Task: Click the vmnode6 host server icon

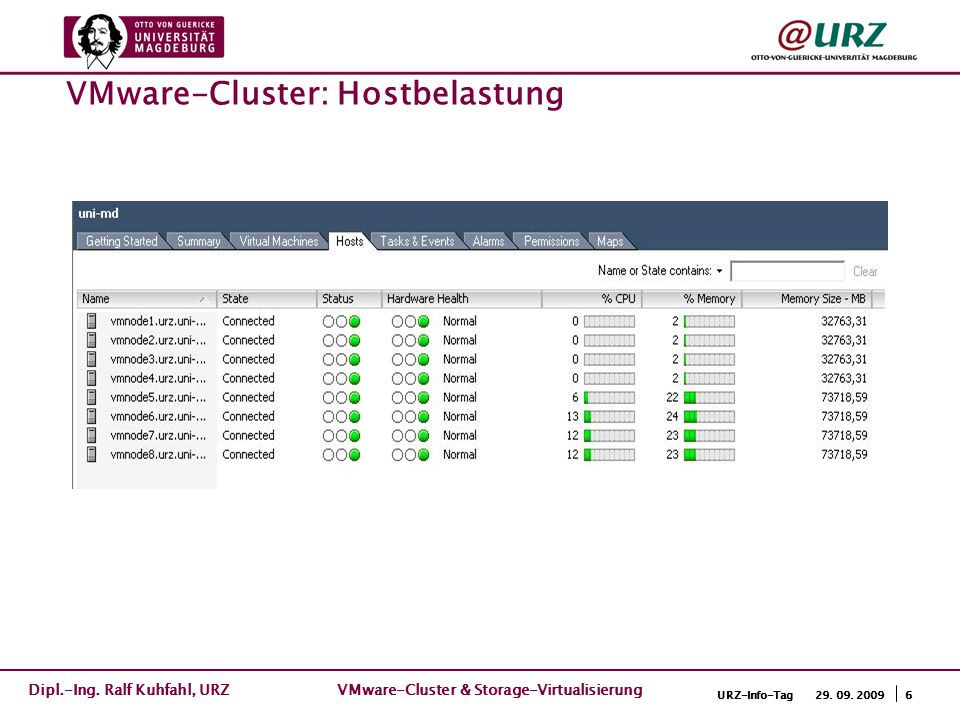Action: pos(92,416)
